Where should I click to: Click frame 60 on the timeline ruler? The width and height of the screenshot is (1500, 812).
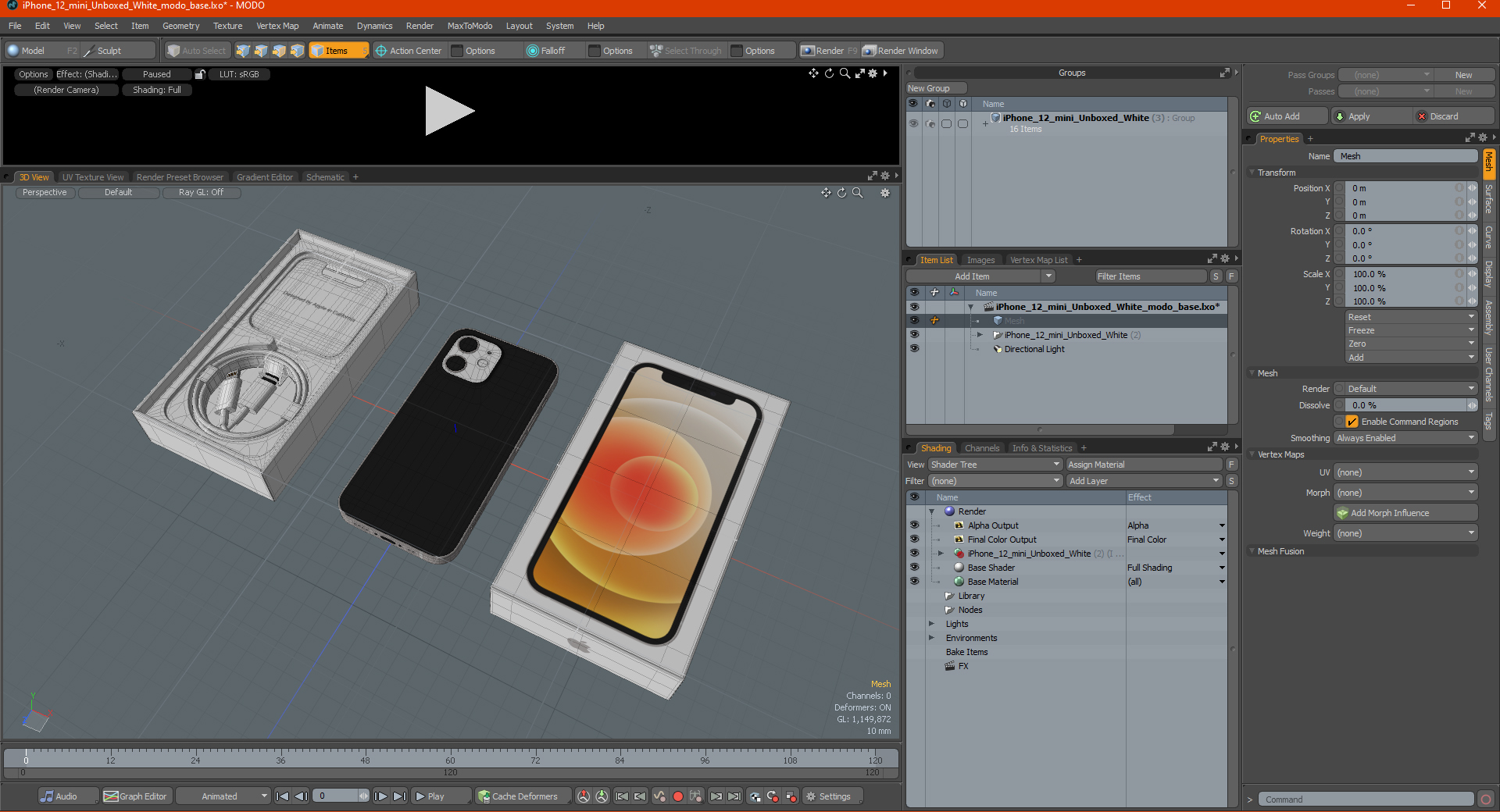pyautogui.click(x=450, y=759)
